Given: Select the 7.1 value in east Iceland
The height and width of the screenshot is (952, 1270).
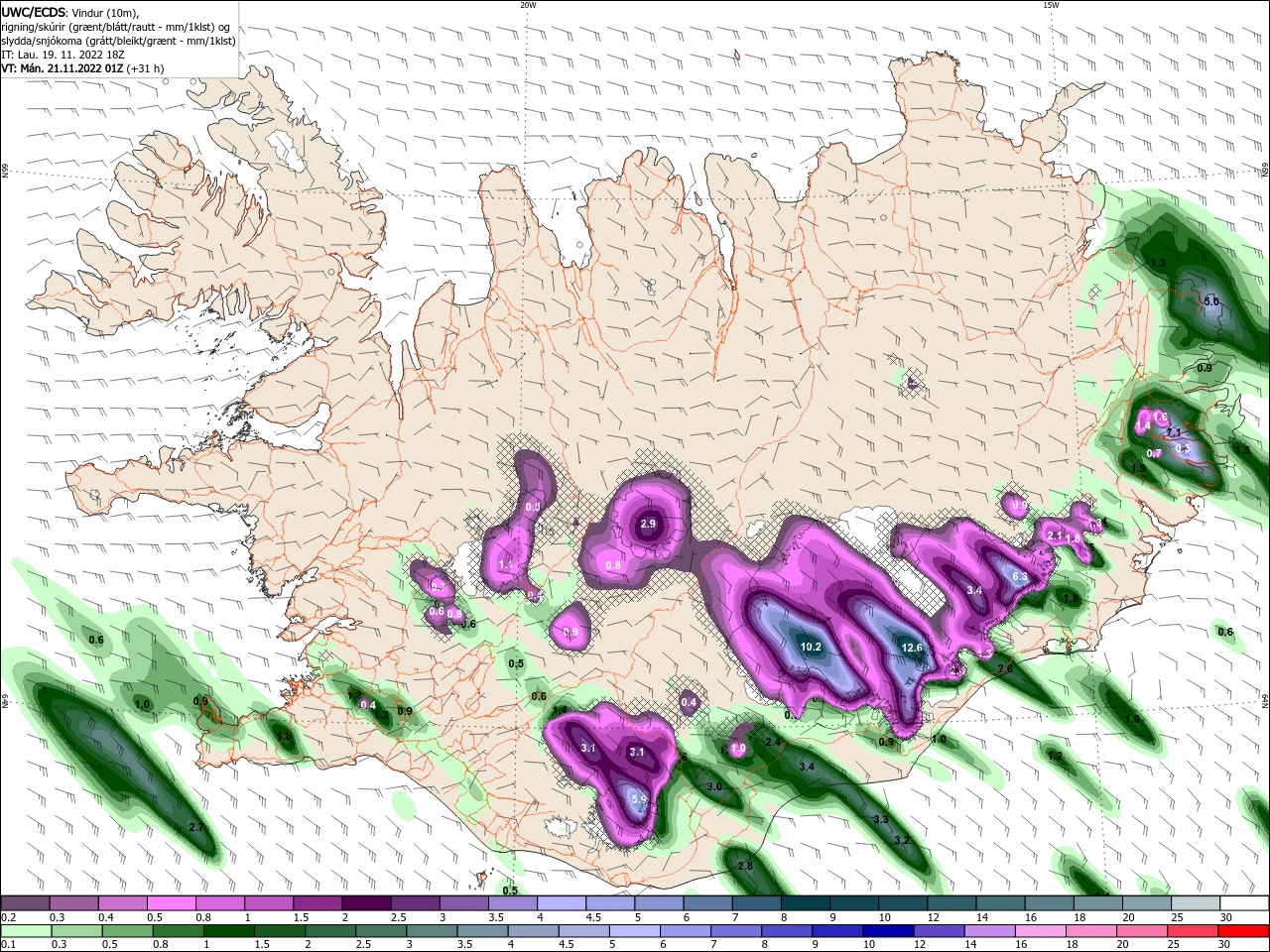Looking at the screenshot, I should coord(1173,432).
